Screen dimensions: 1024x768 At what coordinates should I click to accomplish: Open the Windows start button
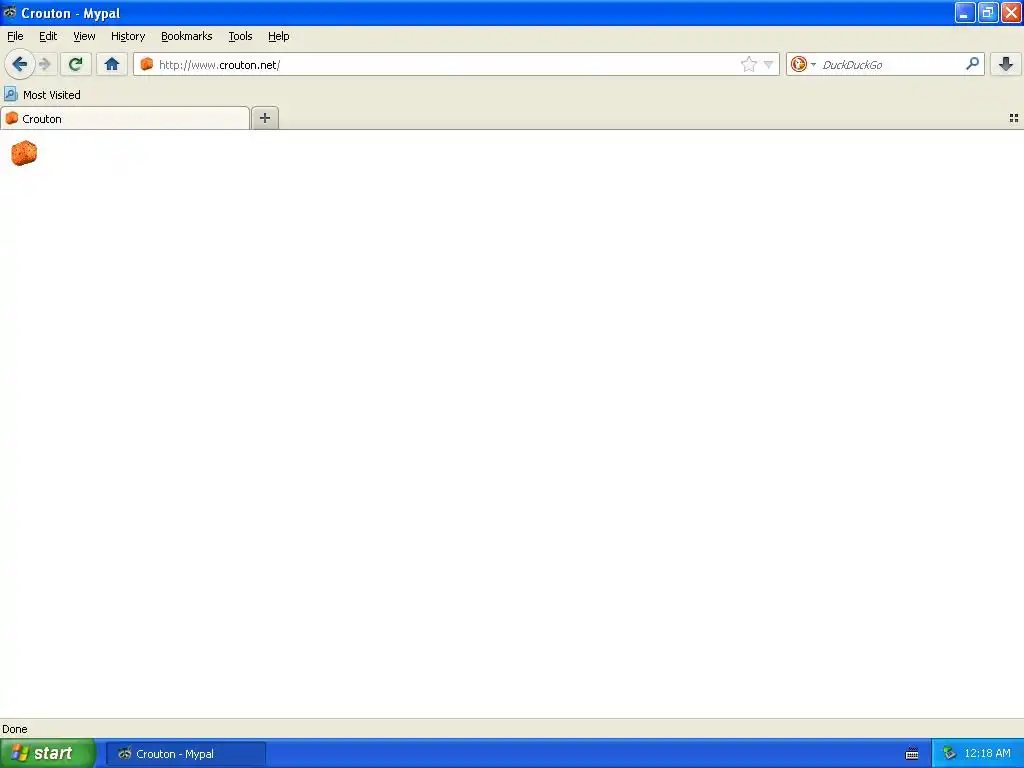tap(47, 753)
